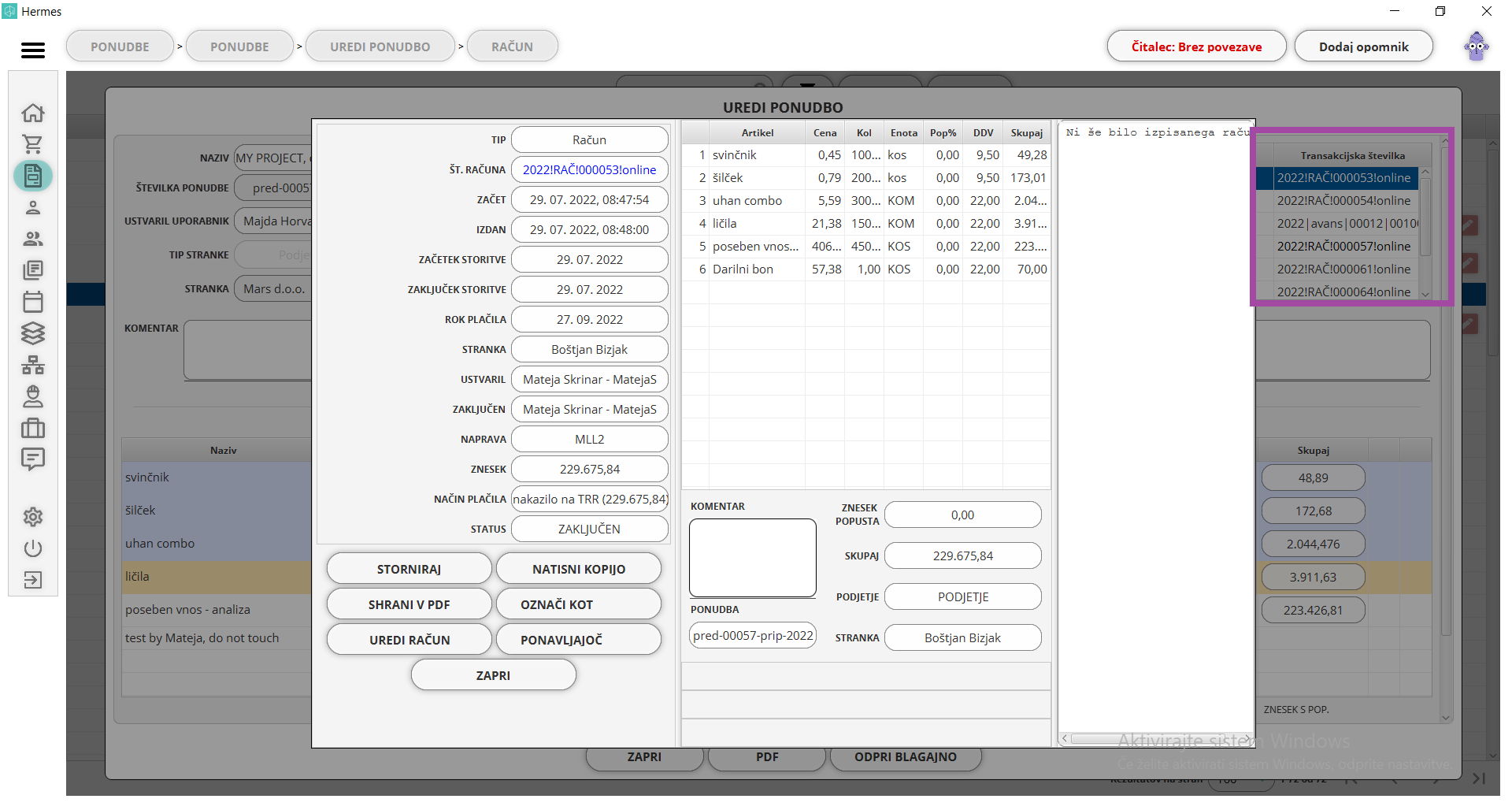This screenshot has width=1512, height=810.
Task: Open the network hierarchy sidebar icon
Action: coord(33,365)
